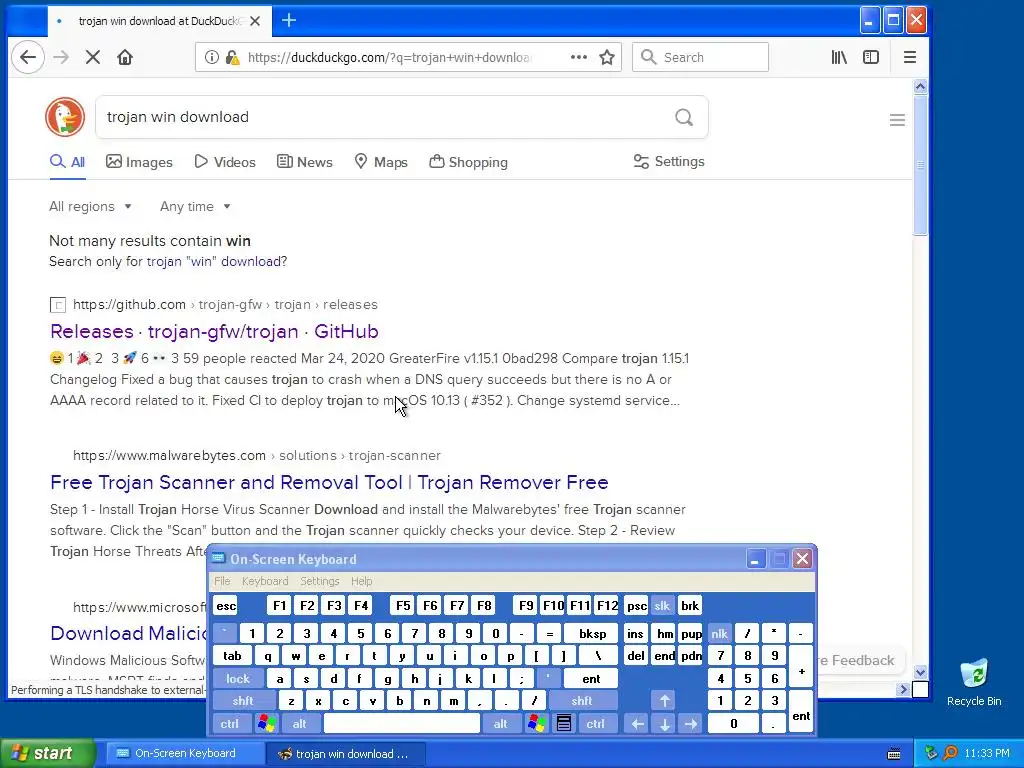1024x768 pixels.
Task: Go back using the browser back arrow
Action: point(27,57)
